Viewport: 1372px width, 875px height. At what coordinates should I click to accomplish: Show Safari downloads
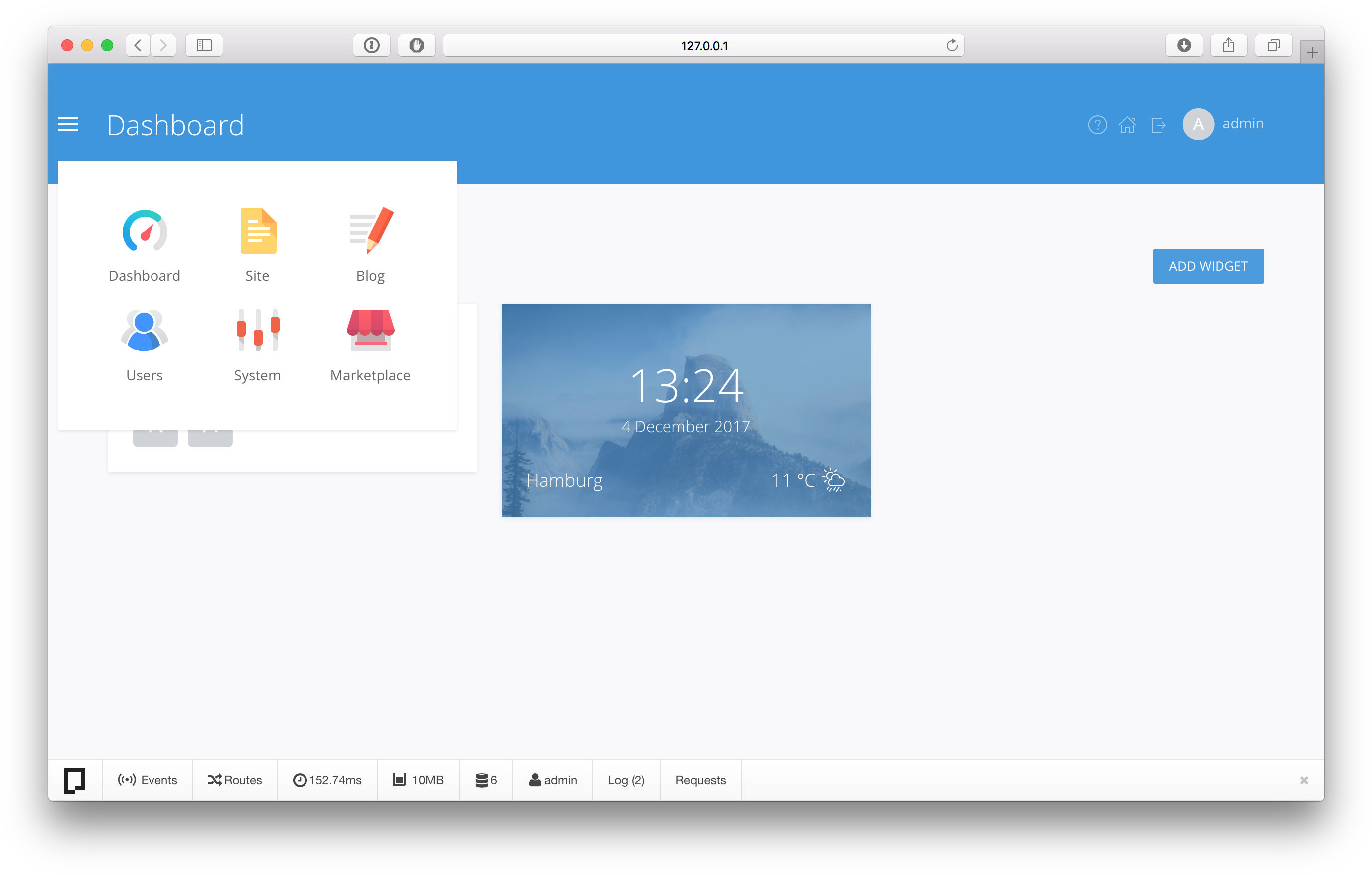[1184, 45]
